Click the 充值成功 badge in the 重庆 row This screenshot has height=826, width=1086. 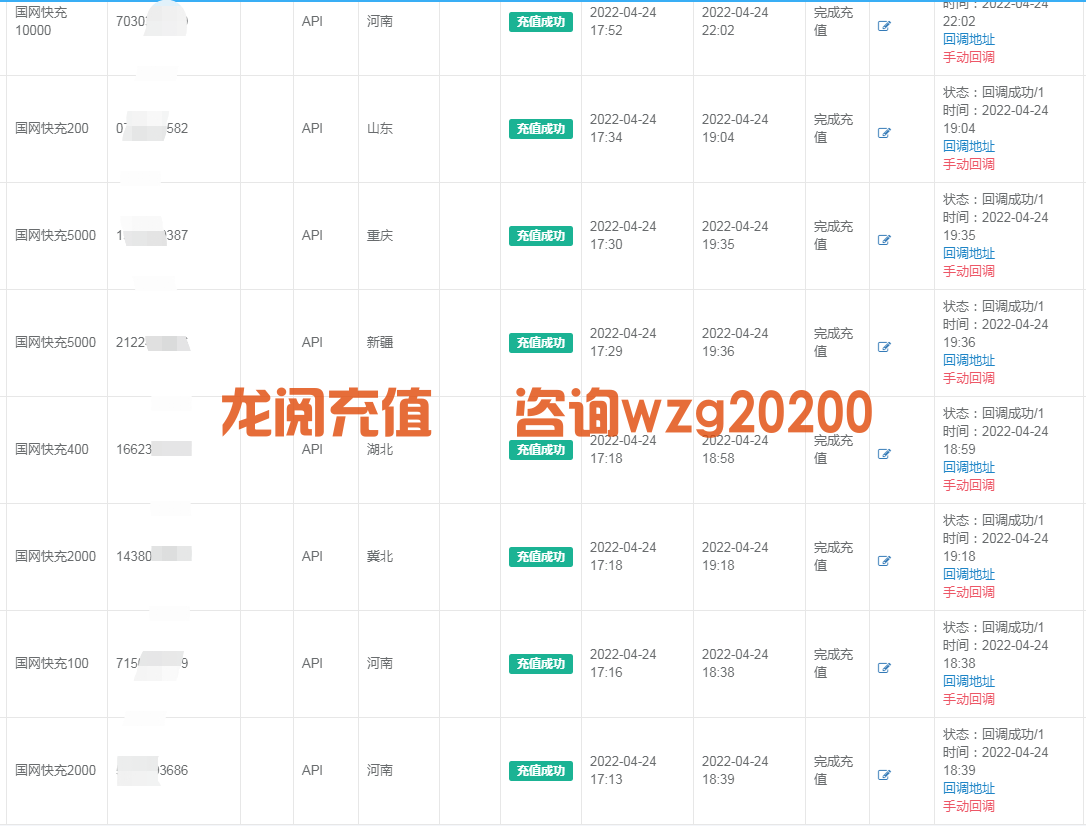(540, 236)
